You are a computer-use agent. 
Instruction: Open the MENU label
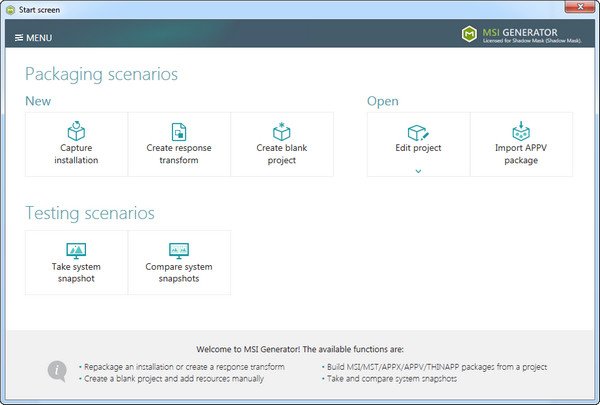coord(39,38)
